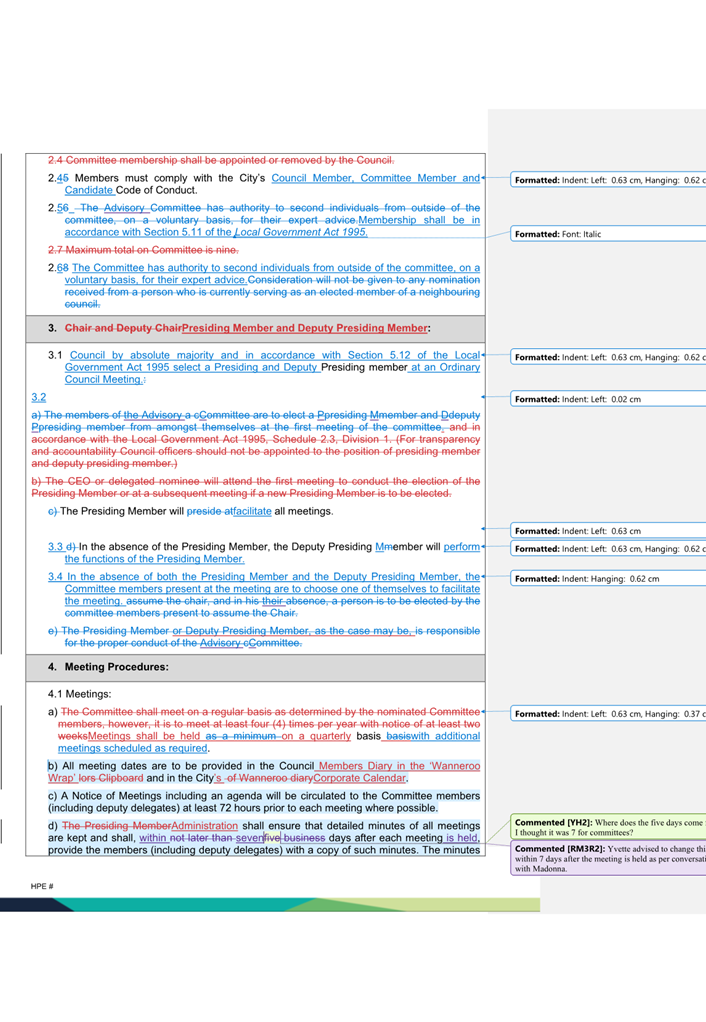This screenshot has height=1022, width=706.
Task: Select the 'Formatted: Indent: Left: 0.63 cm, Hanging: 0.37' balloon
Action: click(608, 714)
